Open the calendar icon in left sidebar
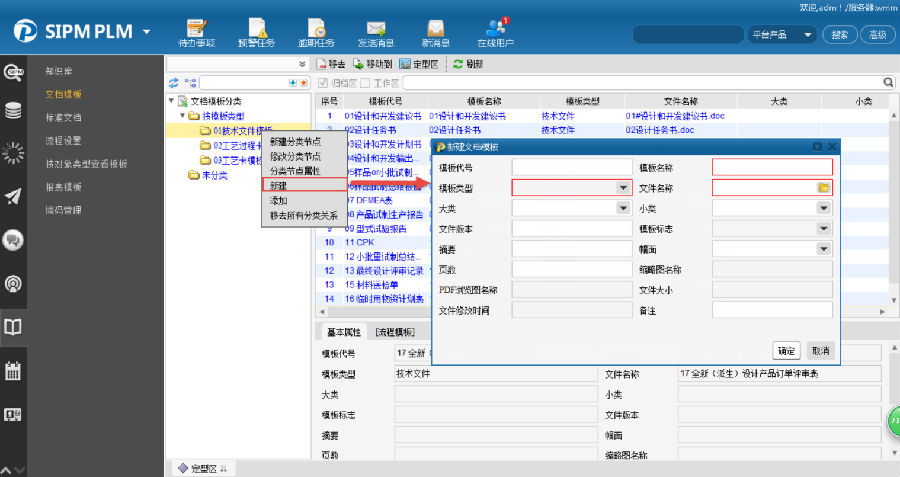The image size is (900, 477). click(x=14, y=370)
